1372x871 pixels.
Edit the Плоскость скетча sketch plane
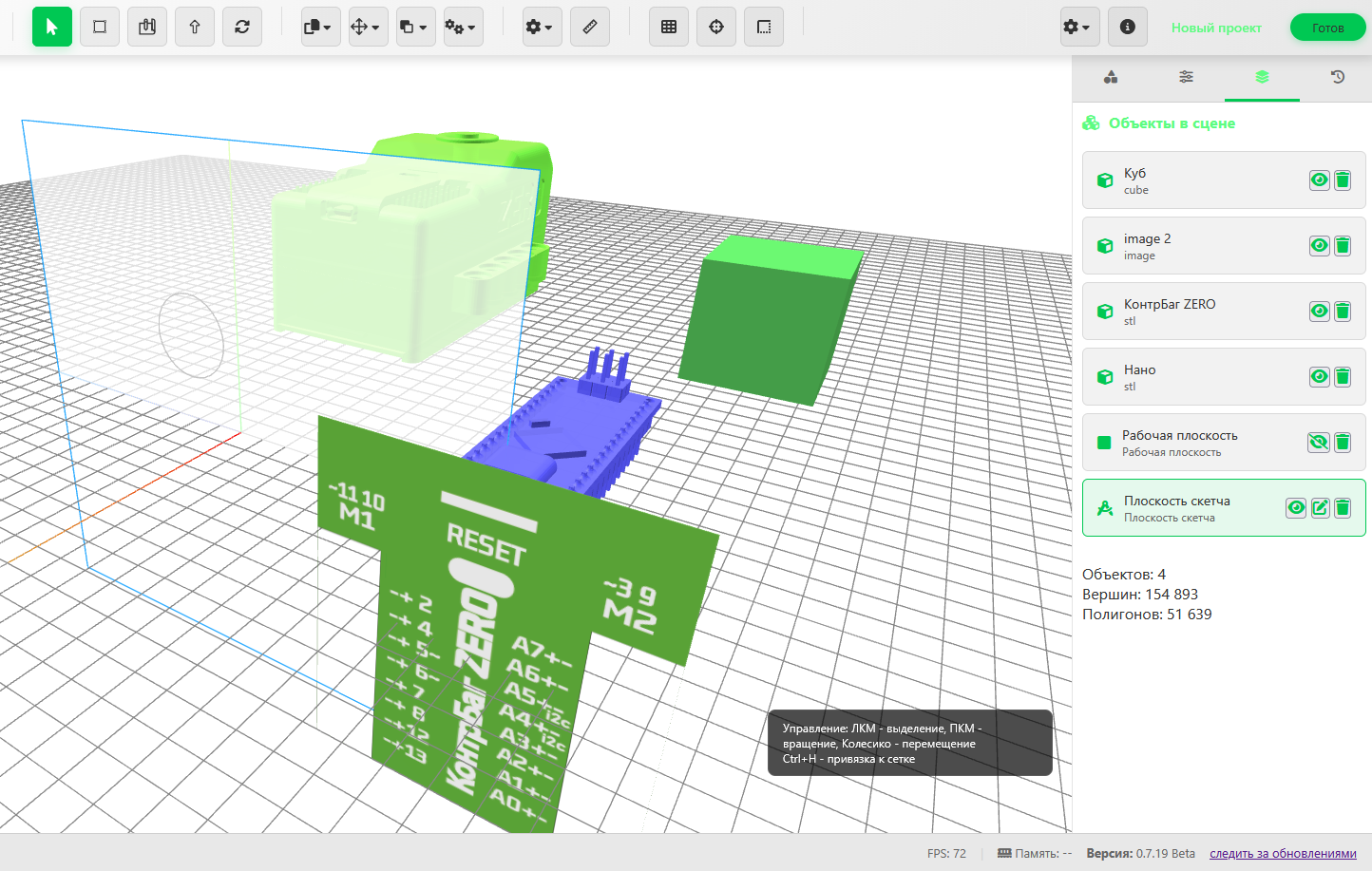click(1320, 508)
